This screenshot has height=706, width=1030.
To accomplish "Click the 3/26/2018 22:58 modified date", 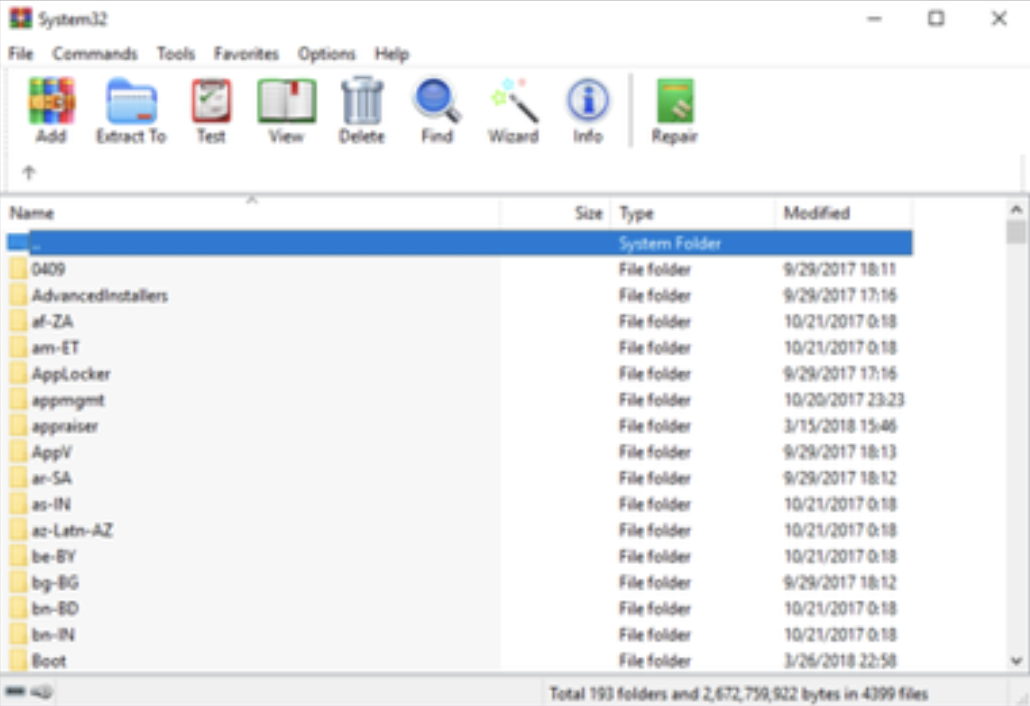I will (x=840, y=660).
